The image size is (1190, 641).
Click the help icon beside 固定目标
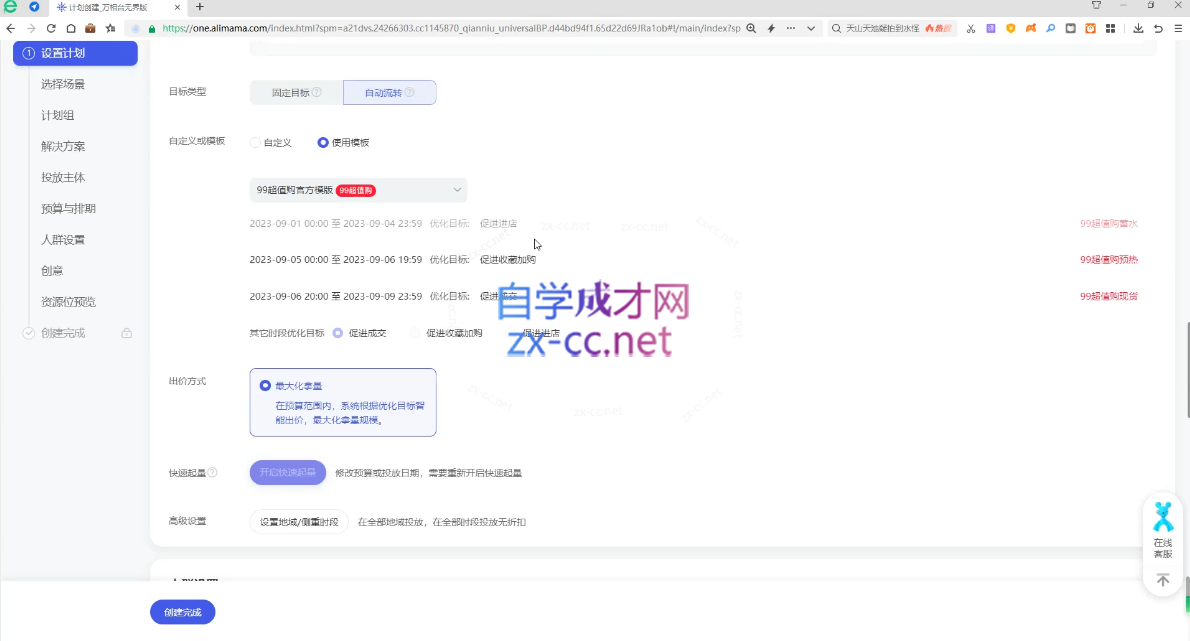tap(316, 92)
